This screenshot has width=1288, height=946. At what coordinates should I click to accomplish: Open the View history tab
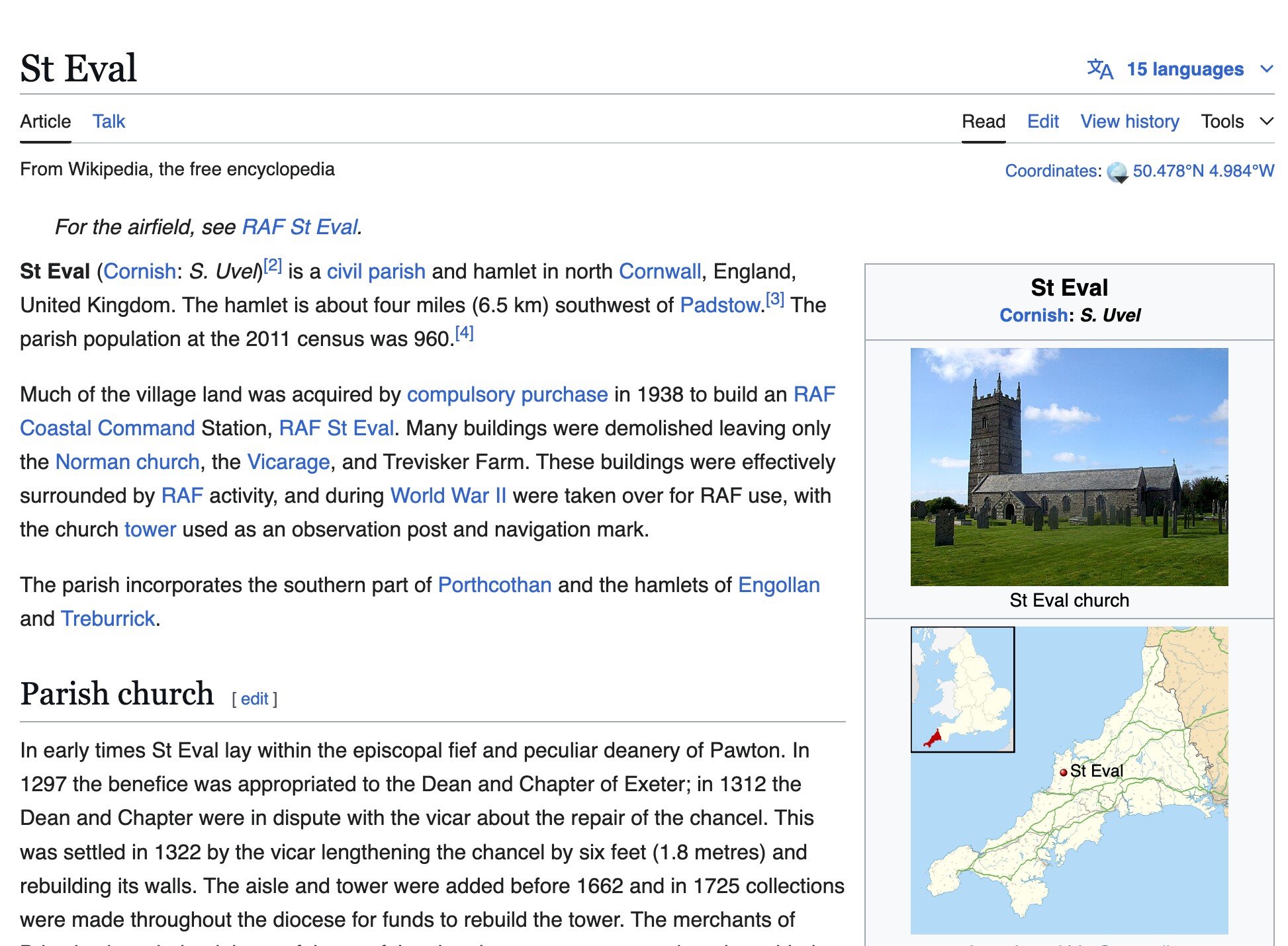click(x=1130, y=122)
